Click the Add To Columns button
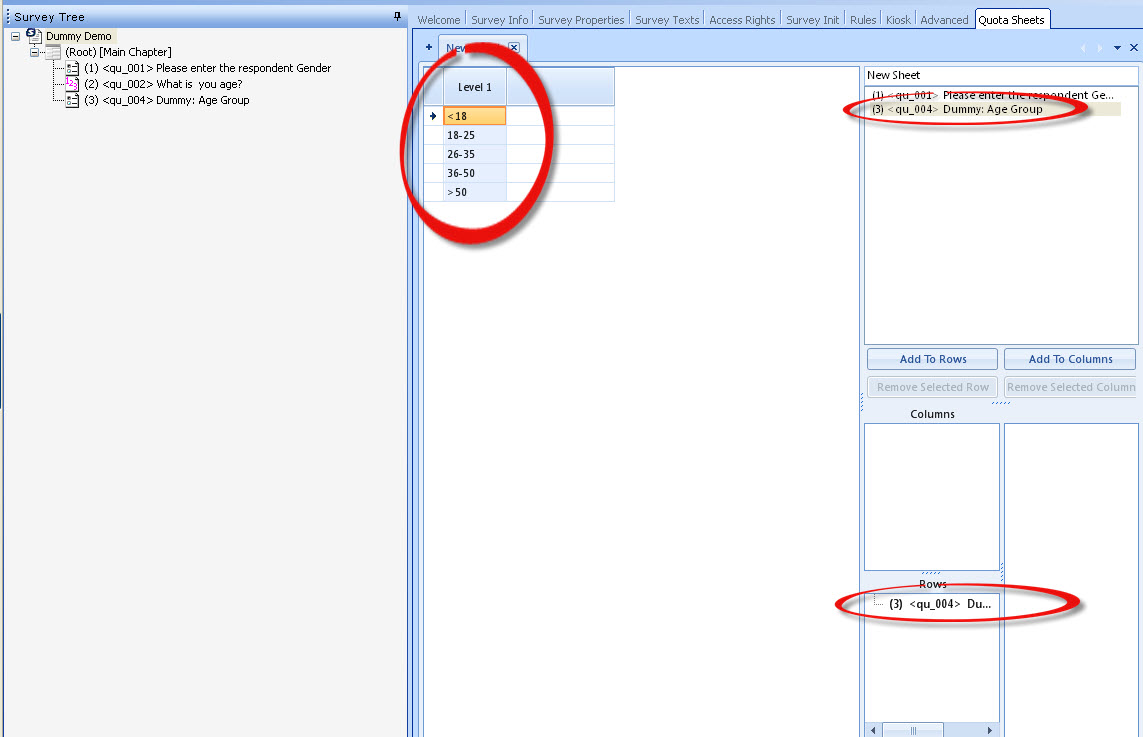This screenshot has height=737, width=1143. [x=1070, y=359]
